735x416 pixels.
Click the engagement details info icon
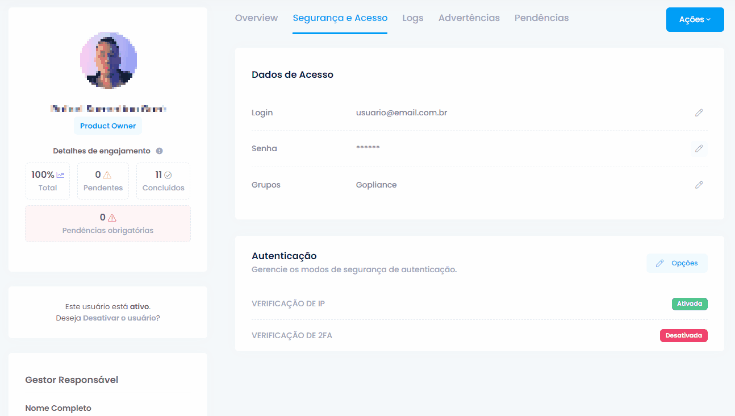[159, 151]
